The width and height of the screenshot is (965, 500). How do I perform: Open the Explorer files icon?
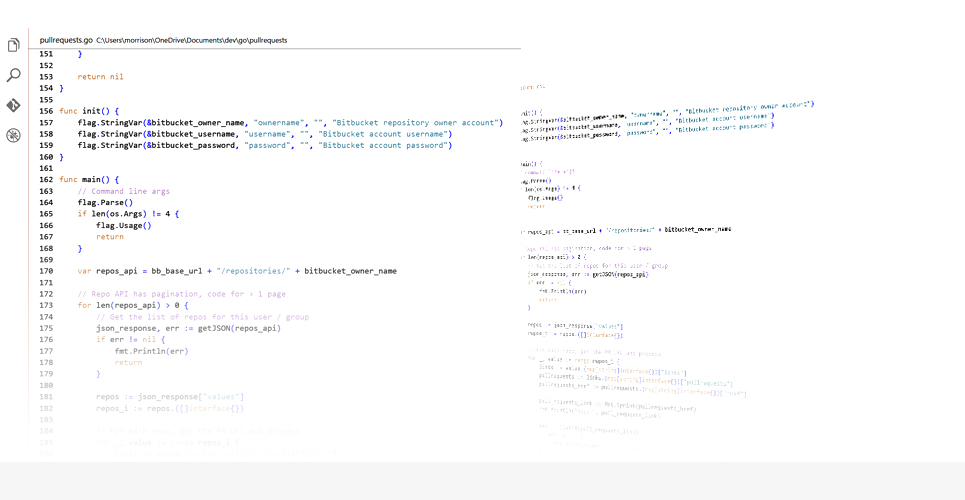point(14,45)
